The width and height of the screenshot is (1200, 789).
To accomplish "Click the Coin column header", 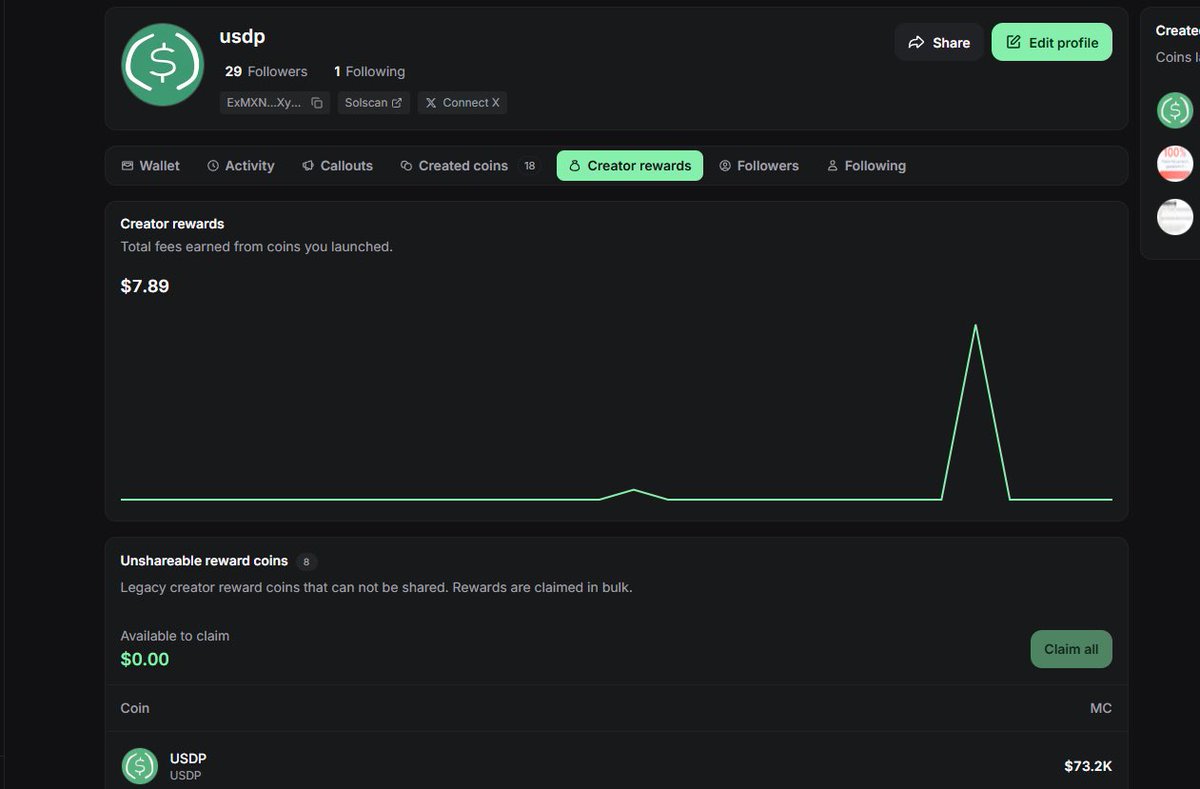I will [x=135, y=708].
